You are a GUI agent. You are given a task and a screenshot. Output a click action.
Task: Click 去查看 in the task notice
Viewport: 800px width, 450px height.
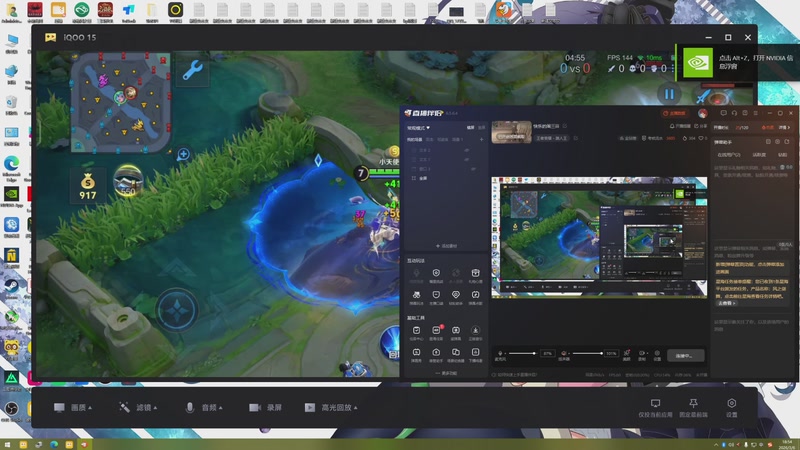726,303
